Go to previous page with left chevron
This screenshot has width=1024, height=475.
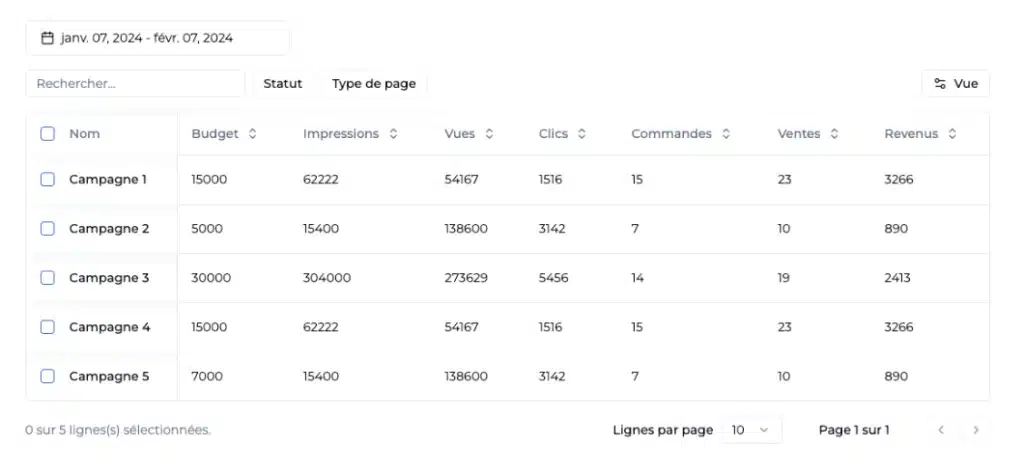(x=941, y=430)
